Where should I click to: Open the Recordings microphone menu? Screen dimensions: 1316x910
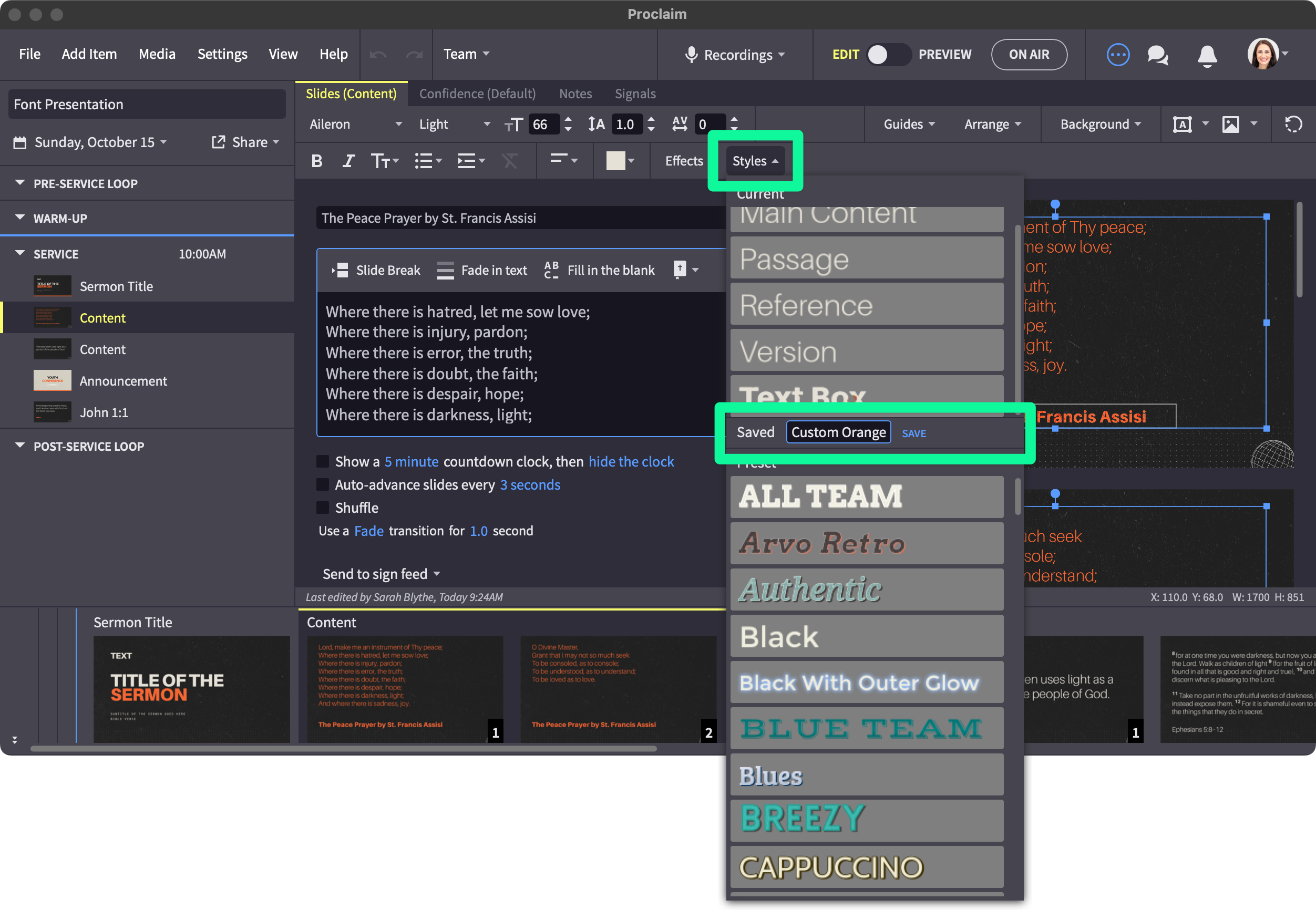(735, 55)
